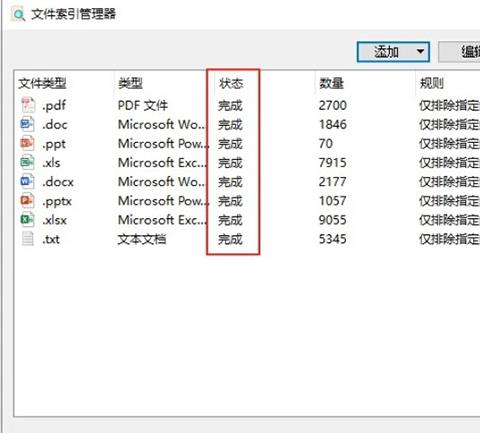Click the magnifier icon in the title bar

pyautogui.click(x=19, y=14)
